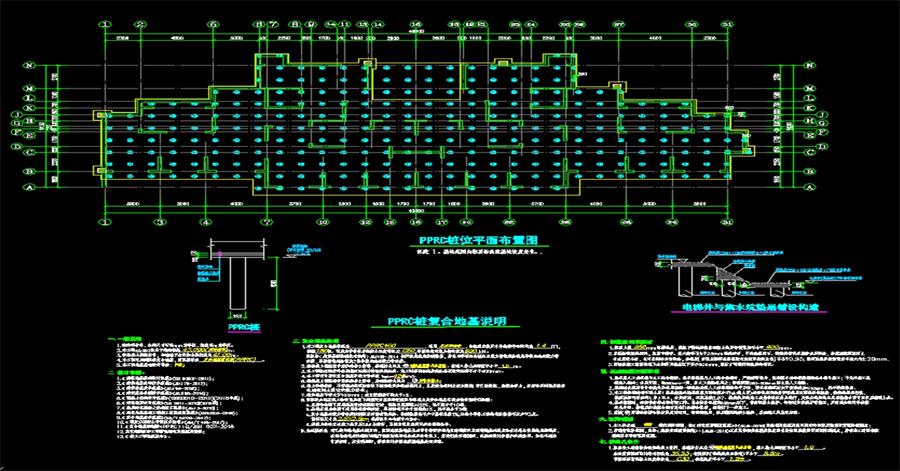The width and height of the screenshot is (900, 471).
Task: Select axis bubble 31 at top-right of plan
Action: 726,22
